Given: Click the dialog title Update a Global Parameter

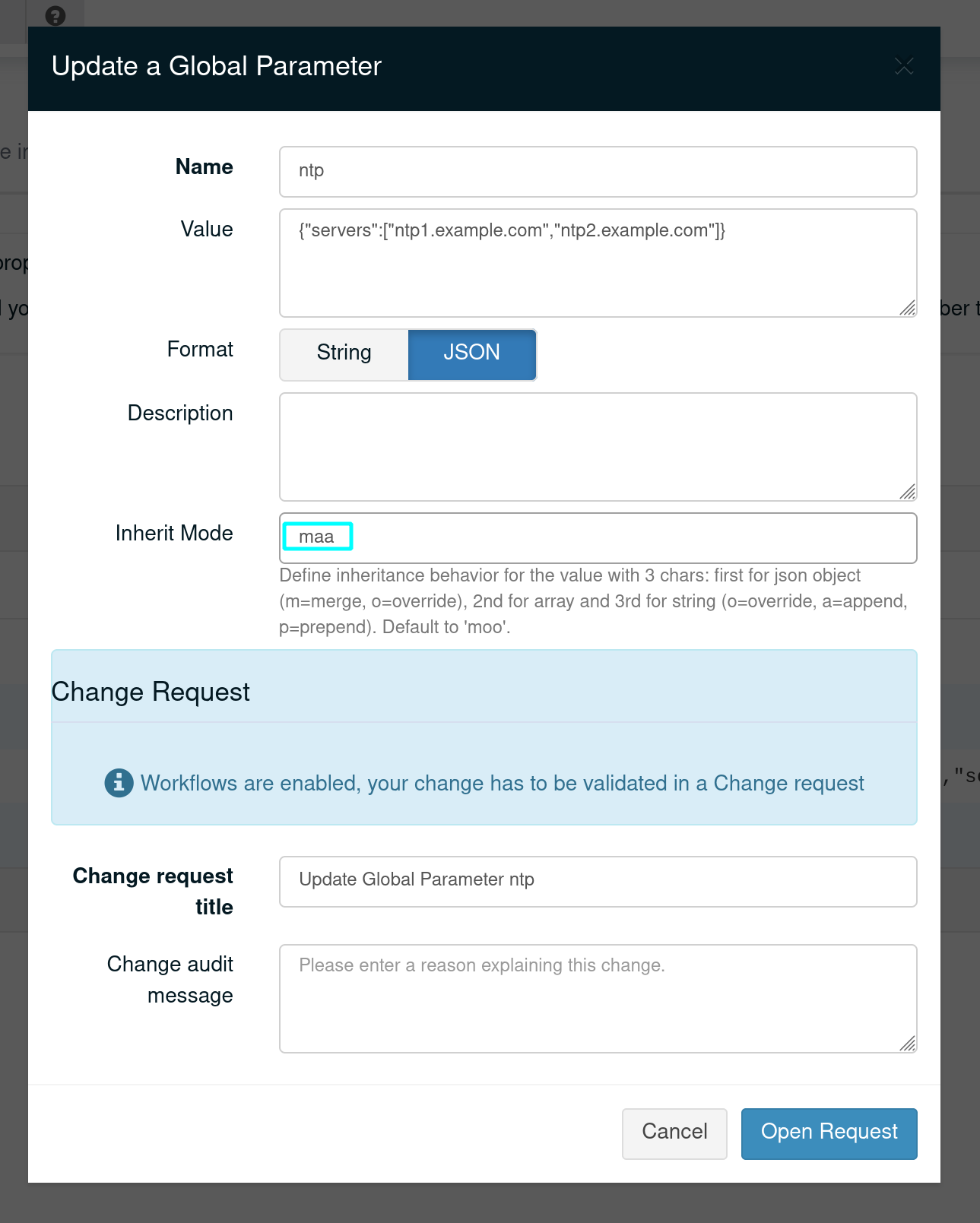Looking at the screenshot, I should click(216, 67).
